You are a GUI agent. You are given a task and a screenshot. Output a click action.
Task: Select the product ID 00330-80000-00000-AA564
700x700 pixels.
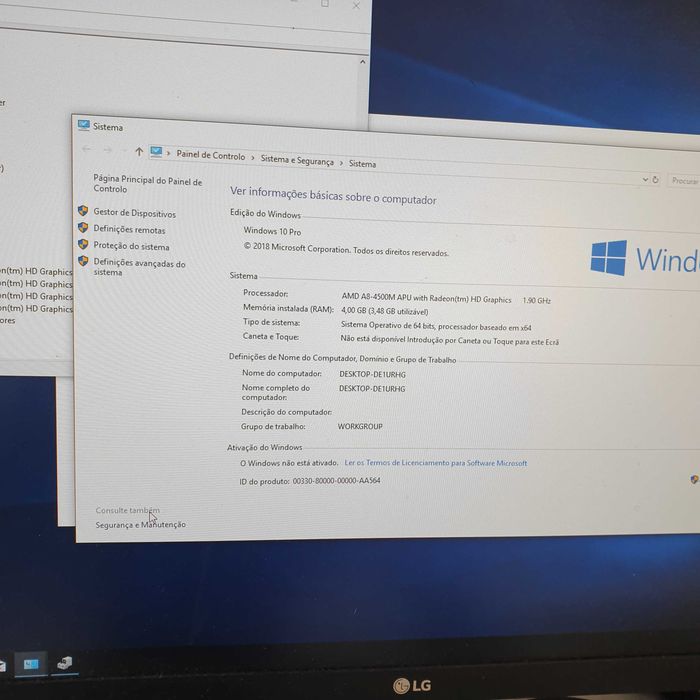tap(336, 480)
